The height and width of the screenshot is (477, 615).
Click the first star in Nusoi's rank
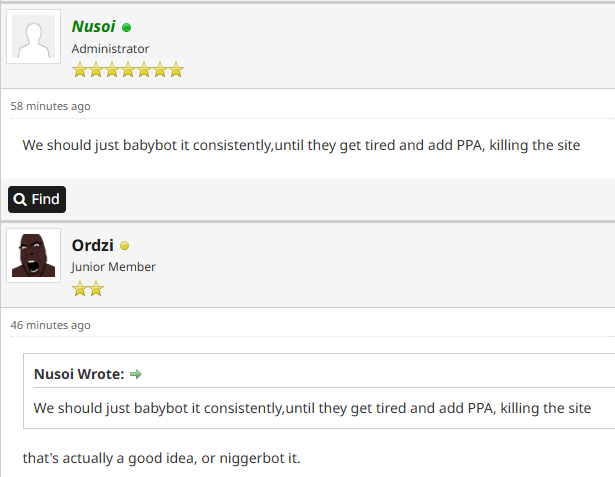80,70
